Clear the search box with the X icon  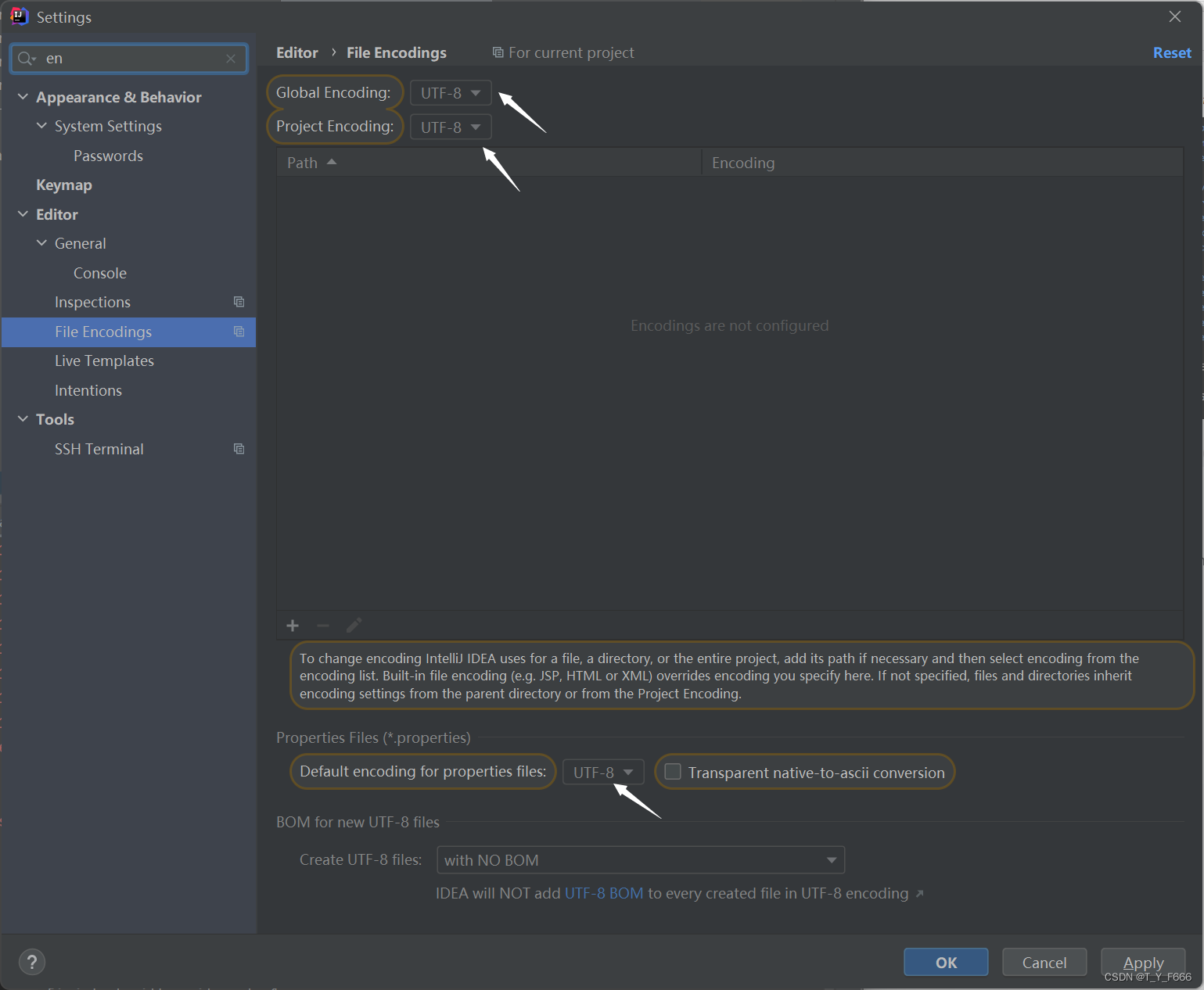(x=231, y=58)
